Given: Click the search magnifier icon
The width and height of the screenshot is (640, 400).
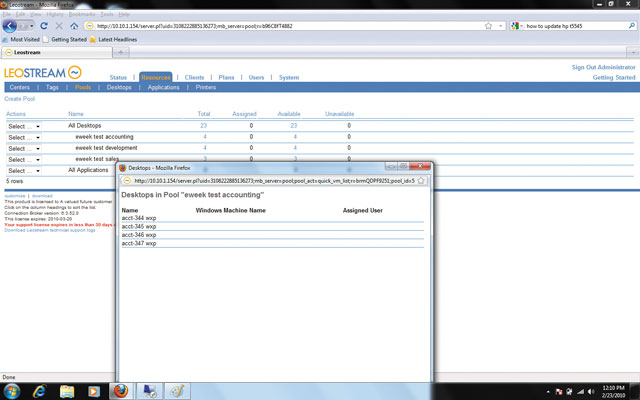Looking at the screenshot, I should coord(632,26).
